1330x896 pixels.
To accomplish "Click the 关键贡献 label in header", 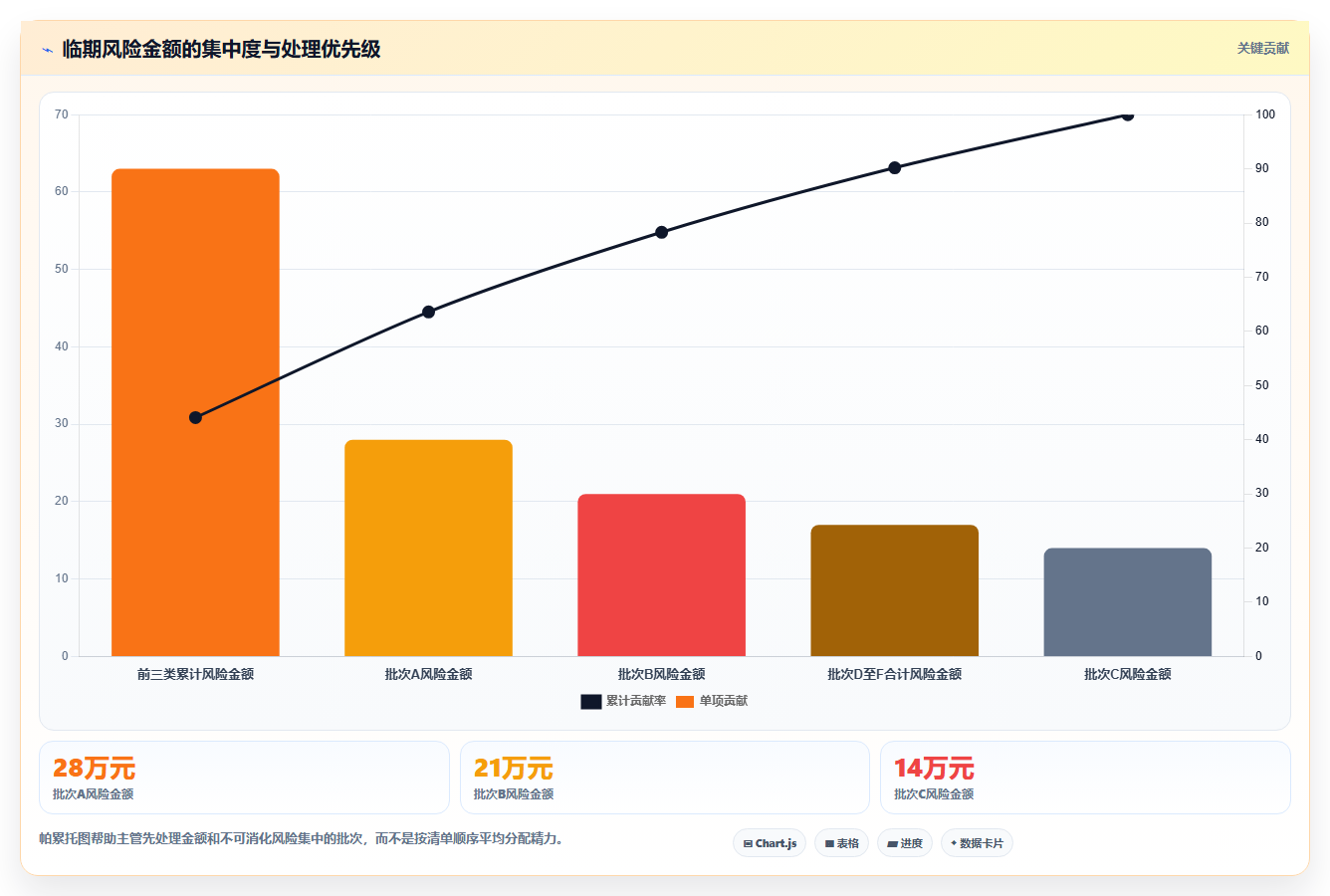I will point(1262,48).
